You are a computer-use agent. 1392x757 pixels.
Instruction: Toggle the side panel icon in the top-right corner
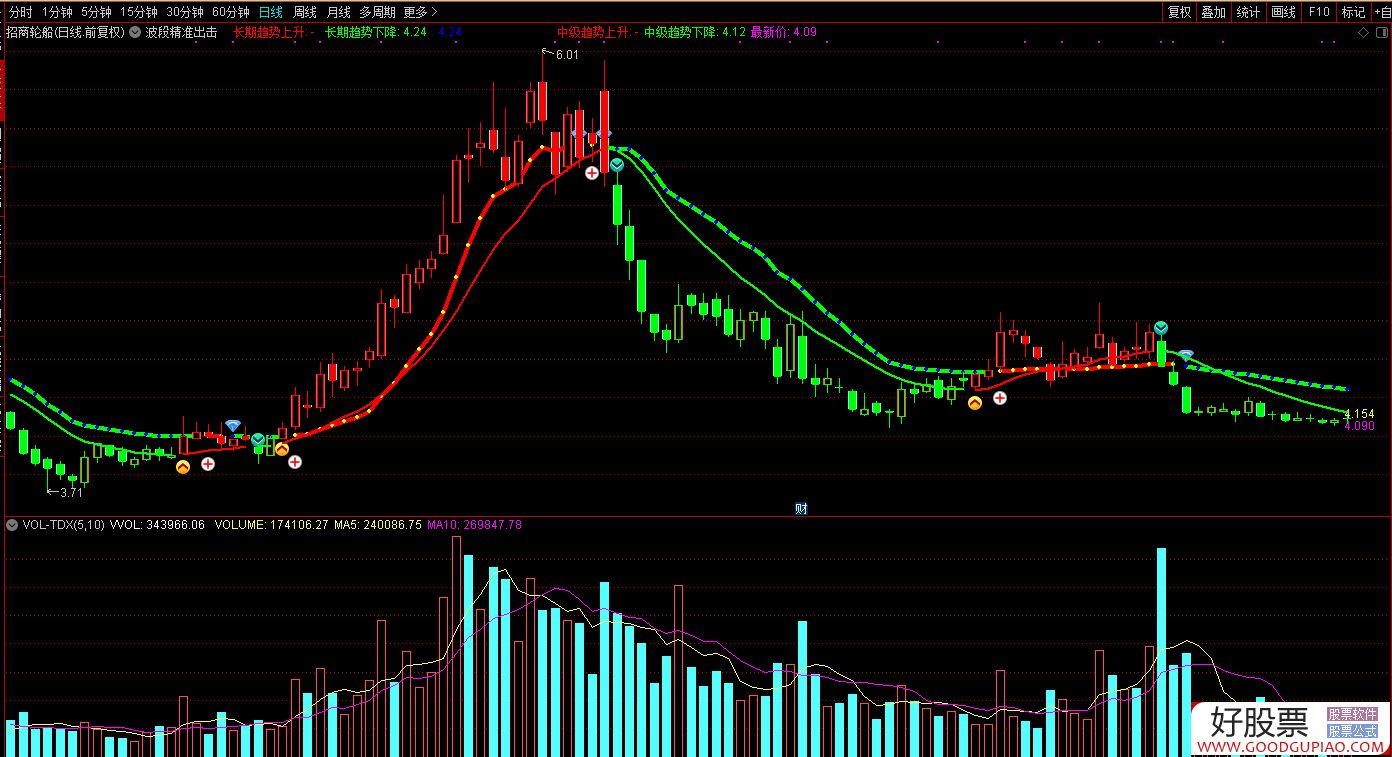pos(1380,32)
